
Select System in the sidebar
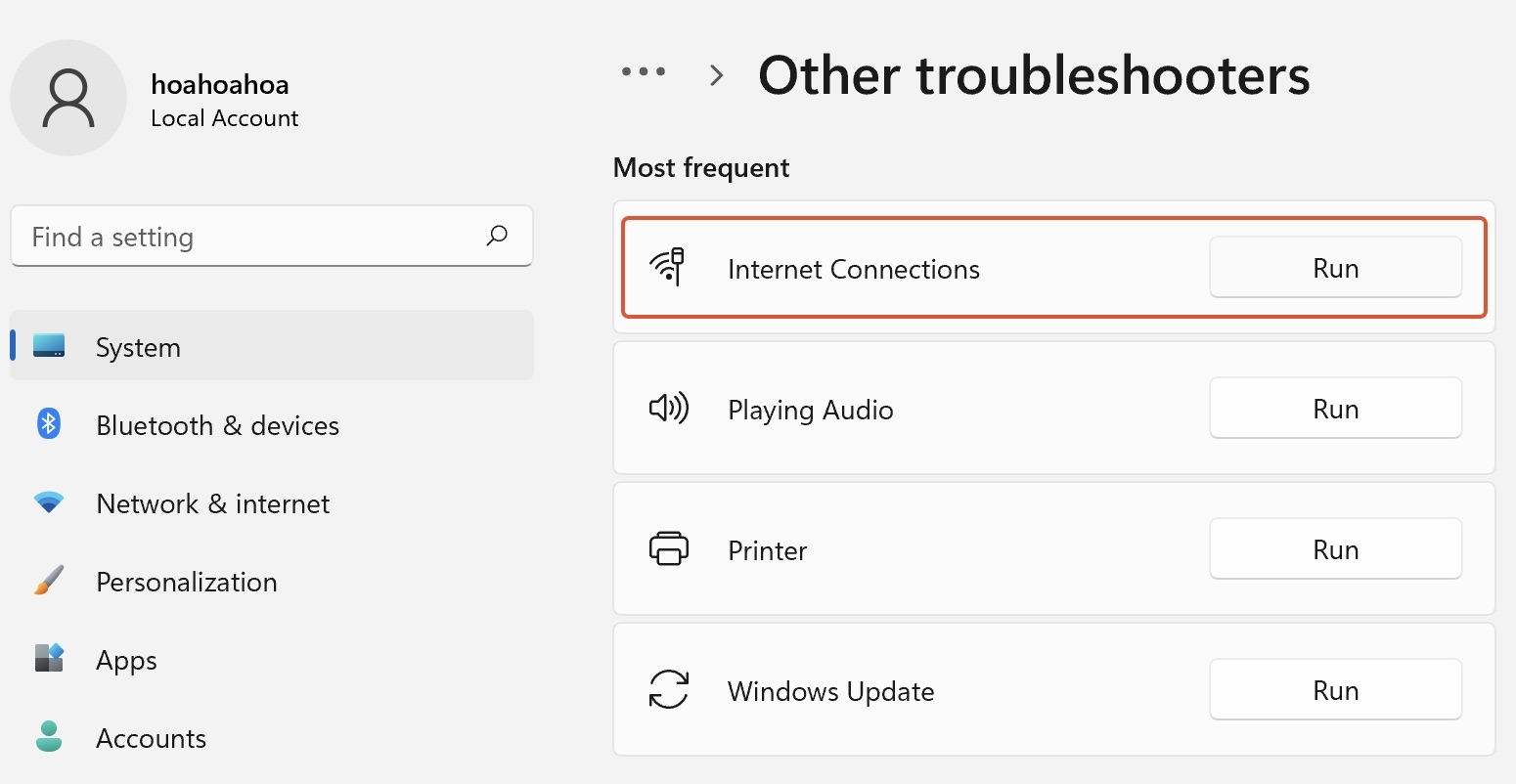click(138, 346)
